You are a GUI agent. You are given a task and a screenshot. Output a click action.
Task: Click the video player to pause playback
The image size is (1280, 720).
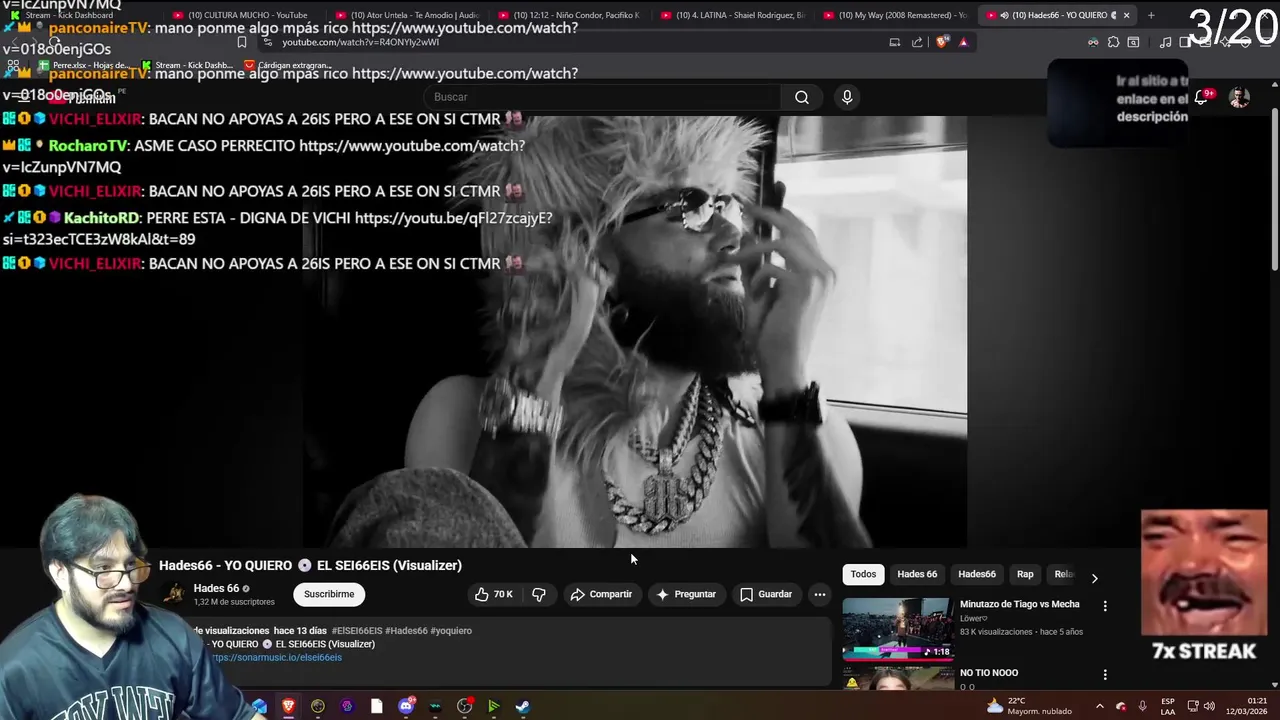click(x=635, y=330)
